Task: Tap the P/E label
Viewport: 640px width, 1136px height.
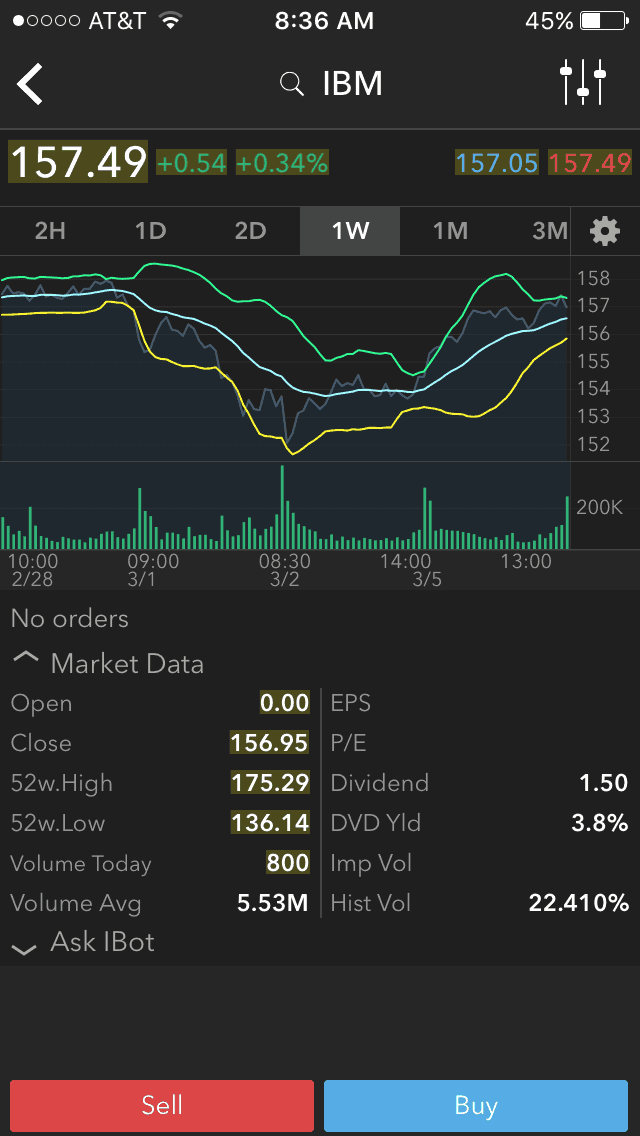Action: coord(348,743)
